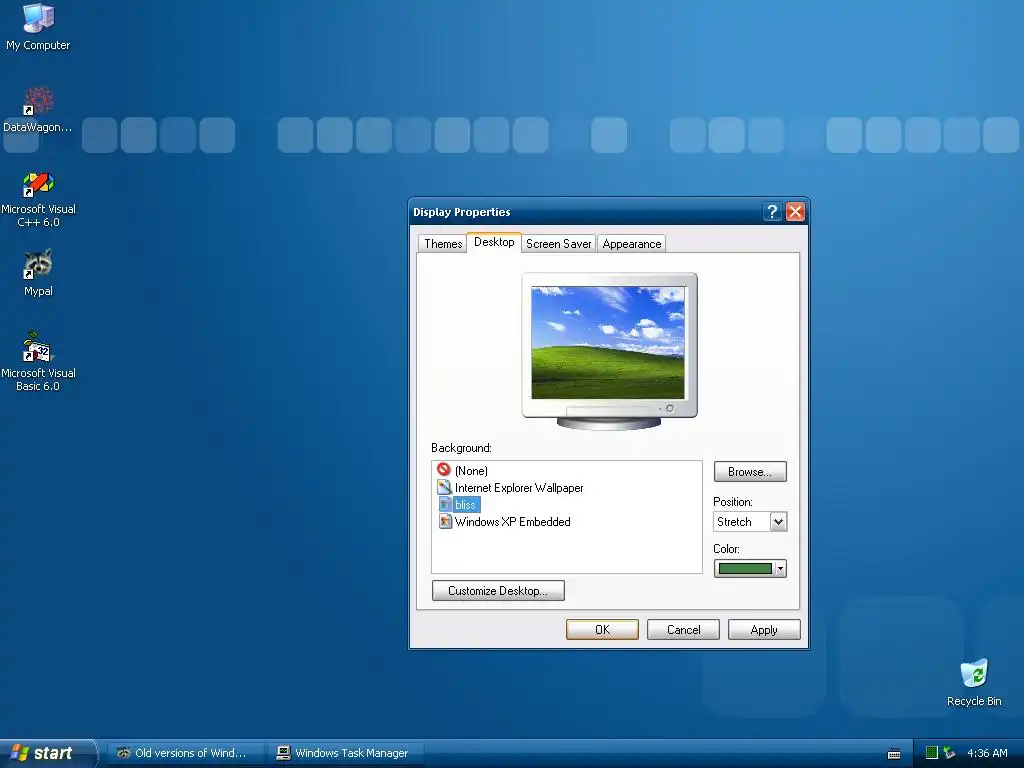Select the Recycle Bin icon
The image size is (1024, 768).
tap(974, 682)
